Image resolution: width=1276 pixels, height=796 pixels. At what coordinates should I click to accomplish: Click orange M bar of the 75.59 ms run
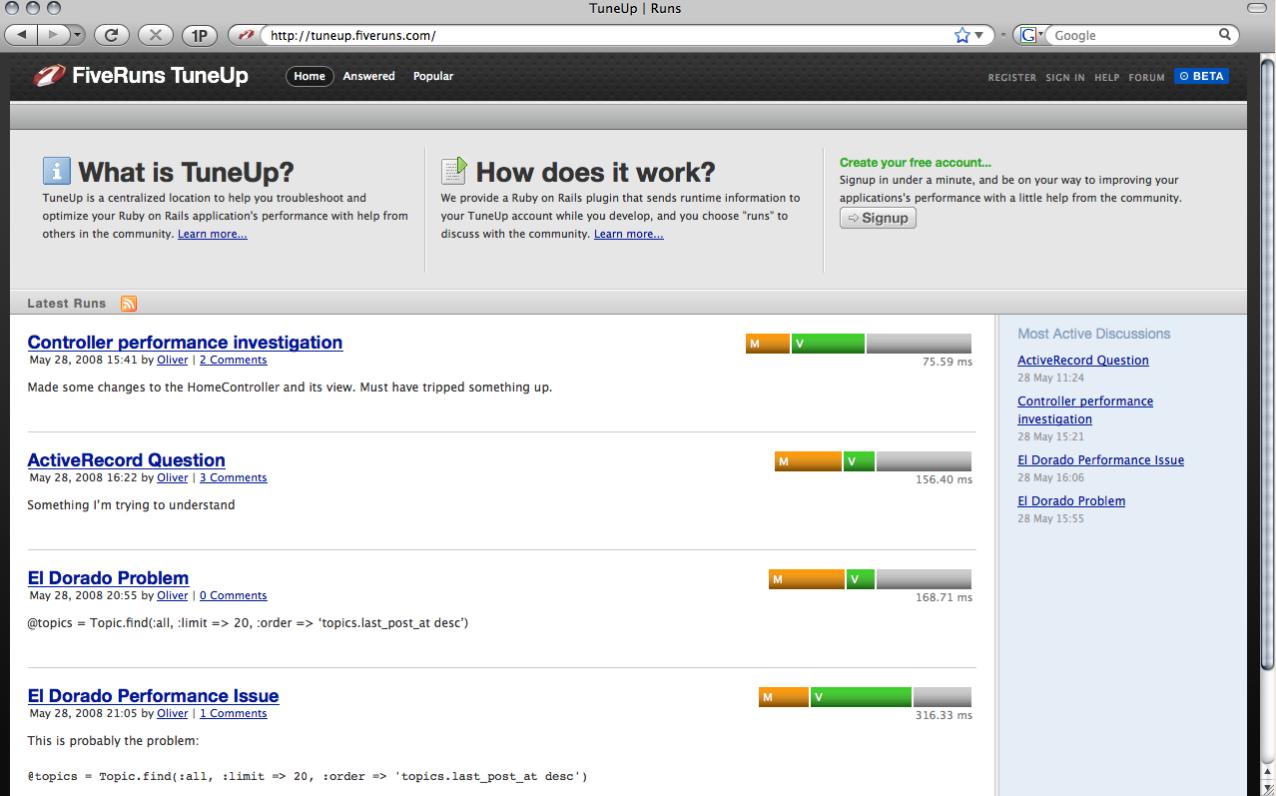pos(767,344)
